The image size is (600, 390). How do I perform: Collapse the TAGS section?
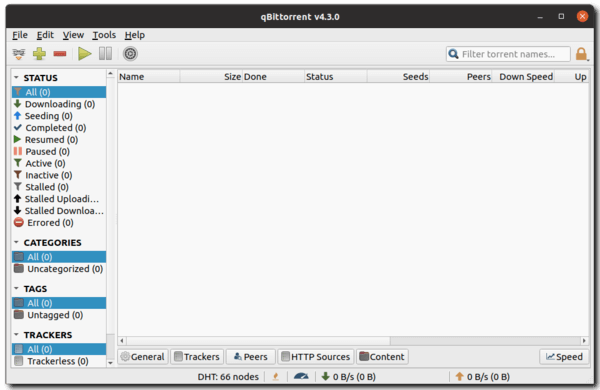pyautogui.click(x=16, y=289)
